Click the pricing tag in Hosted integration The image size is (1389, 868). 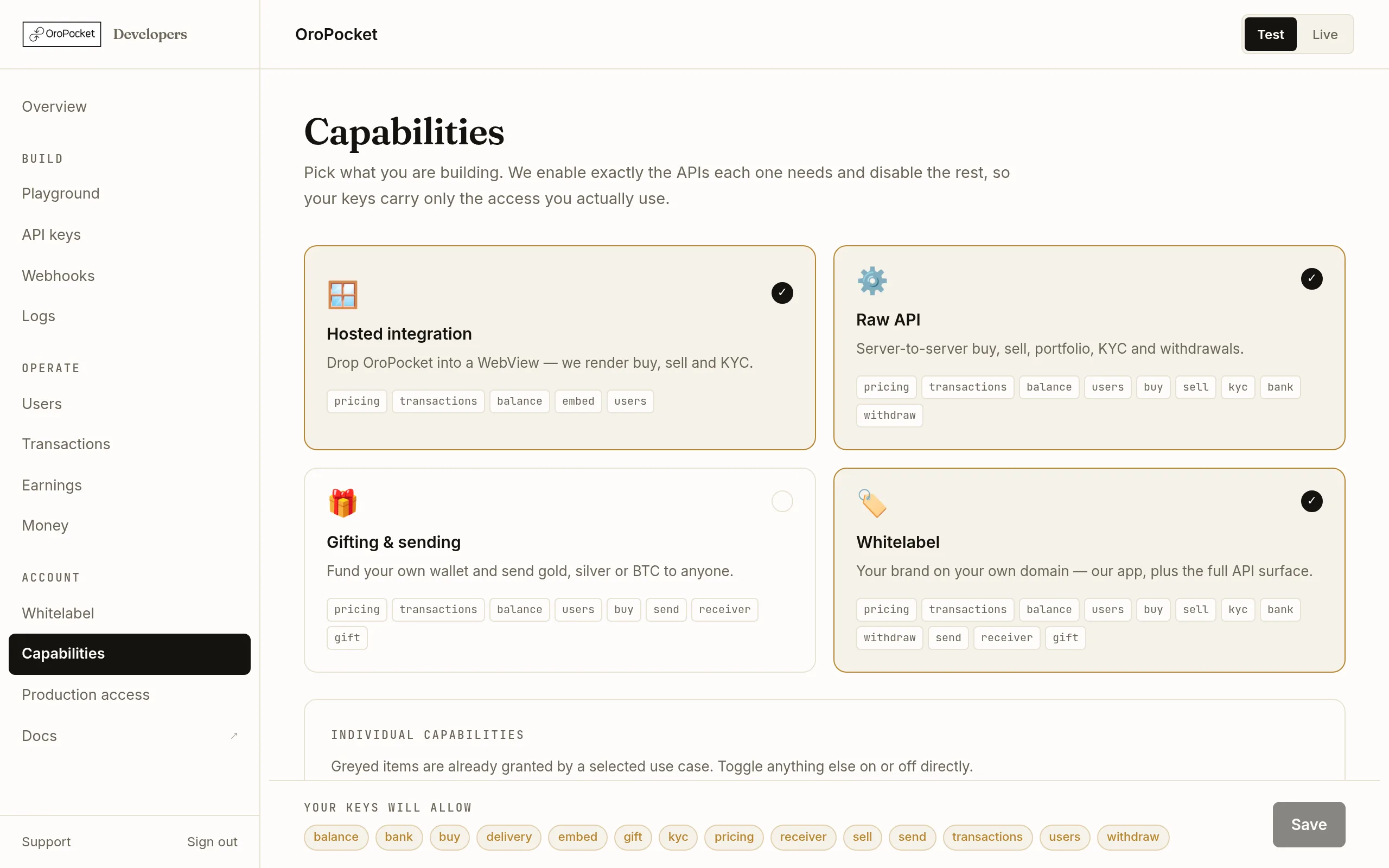tap(357, 401)
